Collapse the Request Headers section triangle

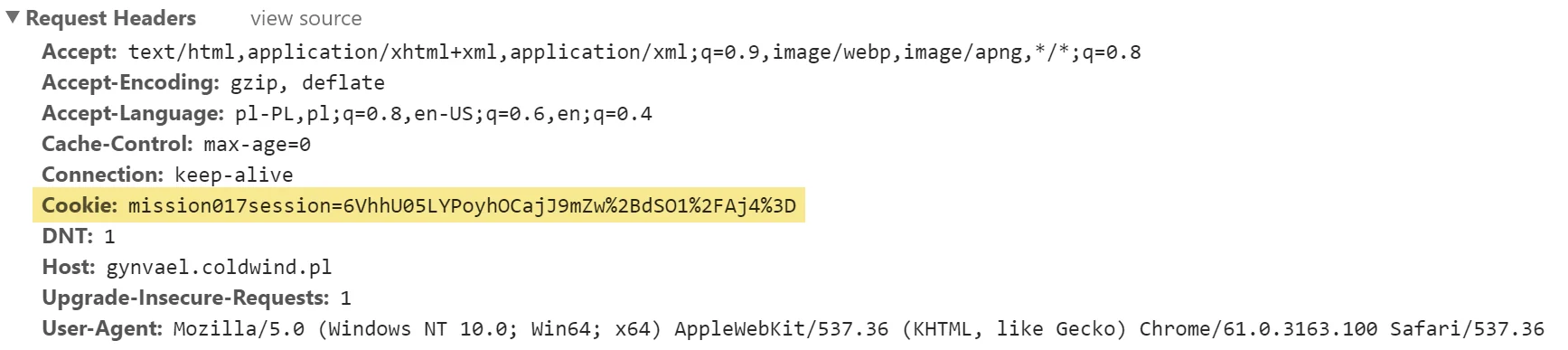tap(13, 18)
